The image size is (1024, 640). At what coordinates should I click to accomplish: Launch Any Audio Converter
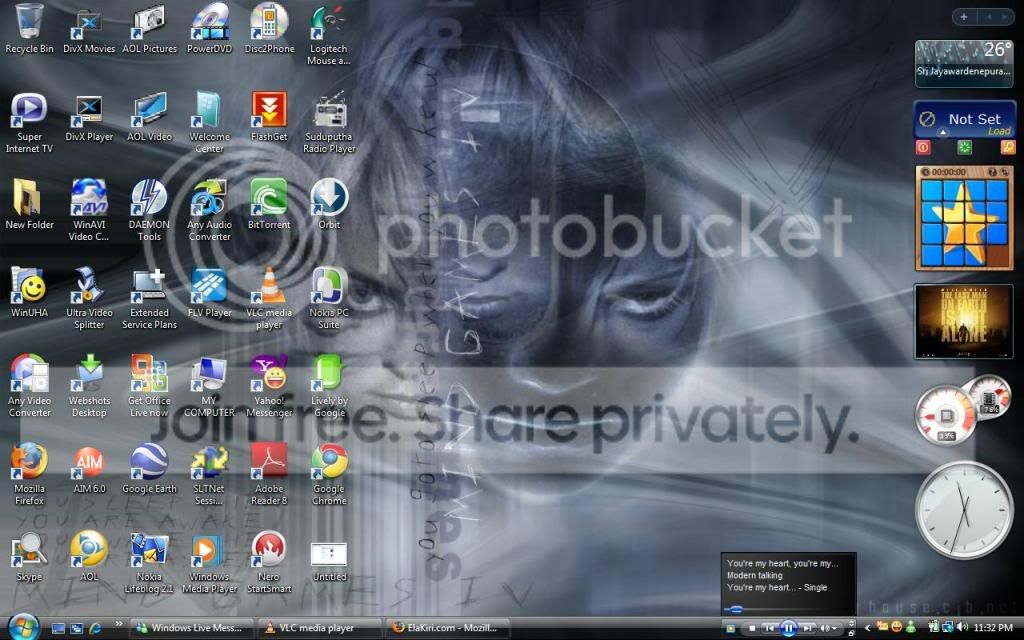pos(209,210)
